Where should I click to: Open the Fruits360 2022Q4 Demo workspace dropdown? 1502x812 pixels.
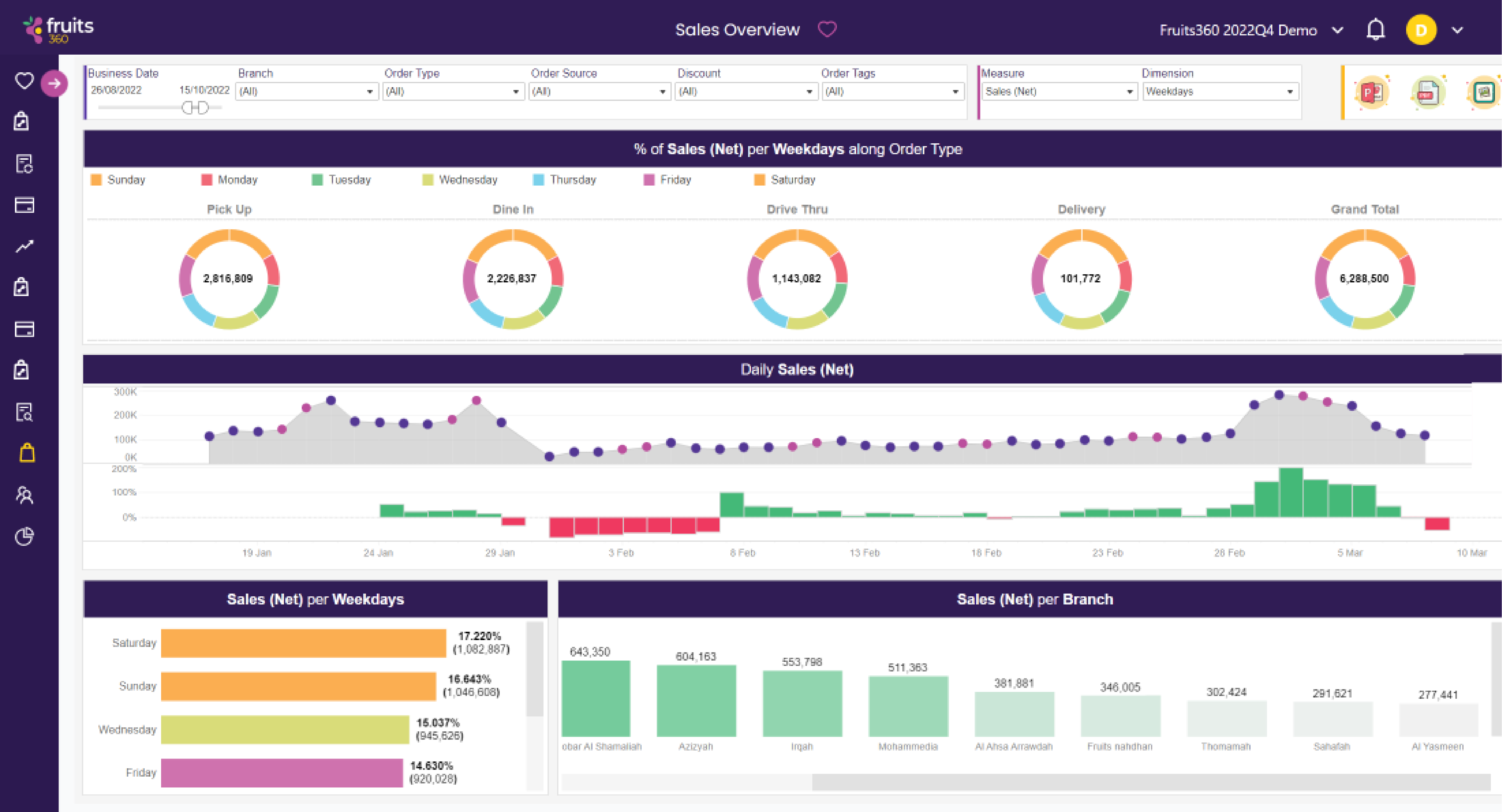pos(1251,30)
